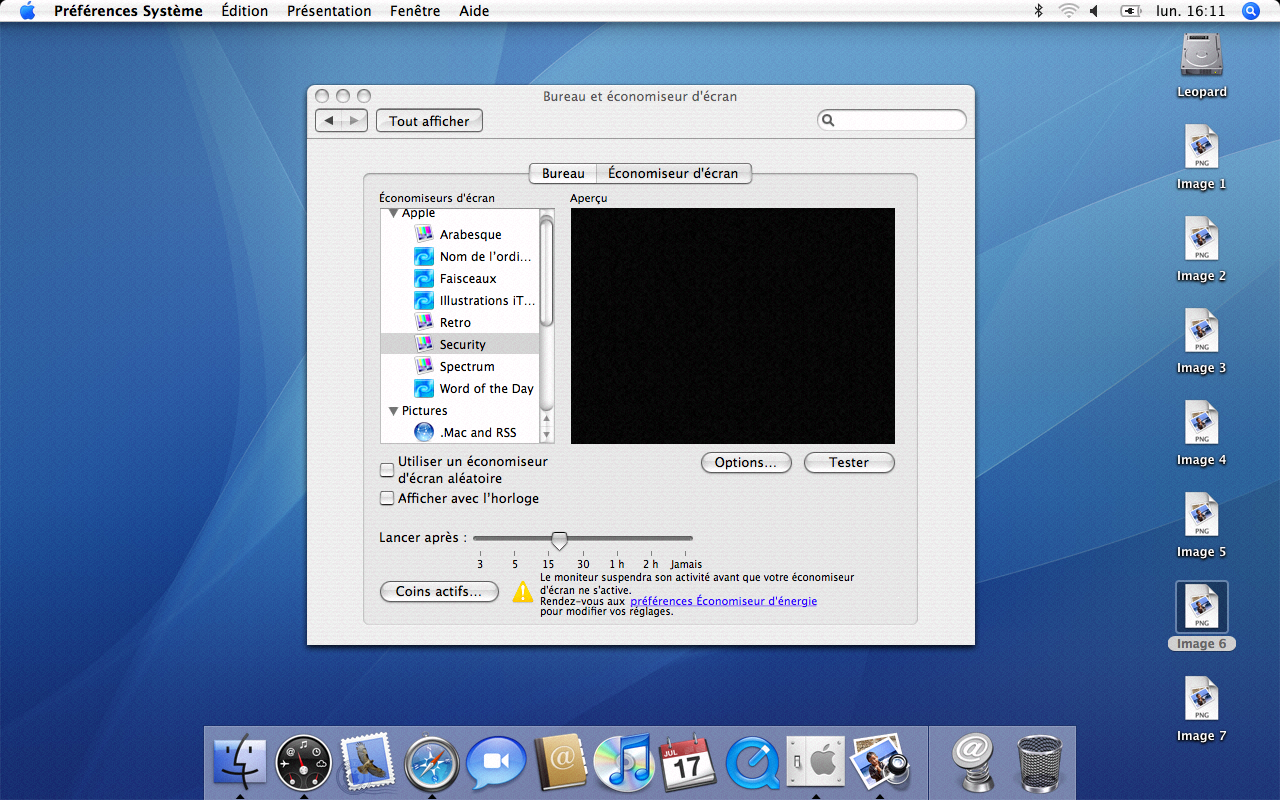
Task: Enable Utiliser un économiseur d'écran aléatoire
Action: tap(387, 469)
